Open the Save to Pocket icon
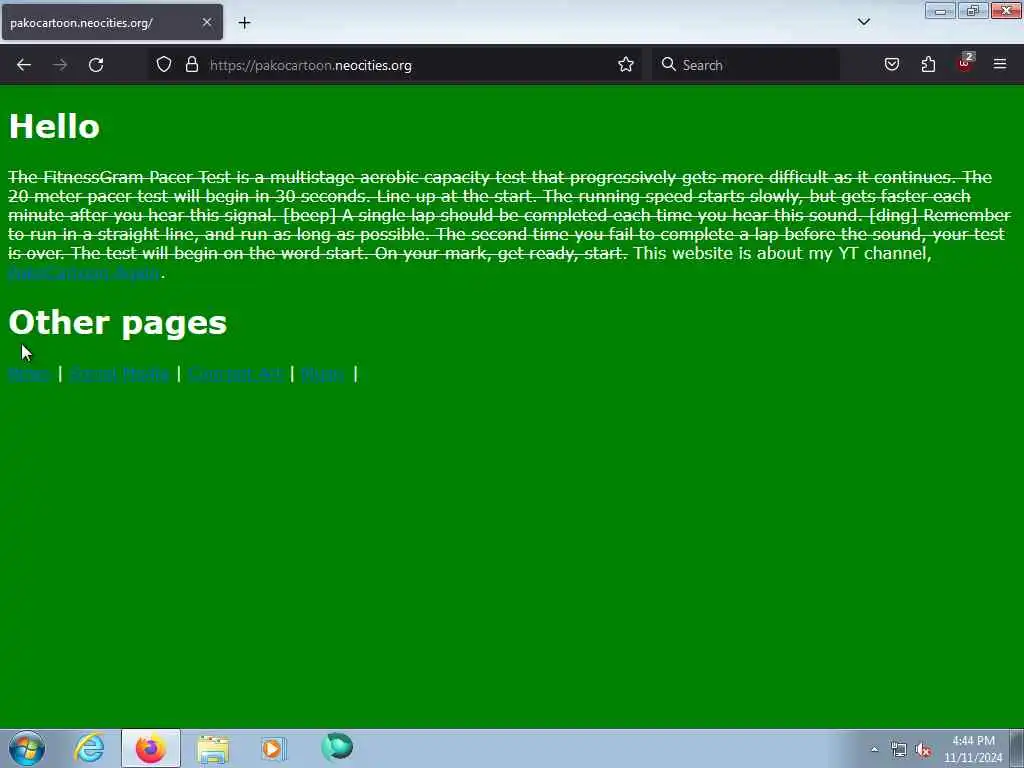 pyautogui.click(x=891, y=65)
